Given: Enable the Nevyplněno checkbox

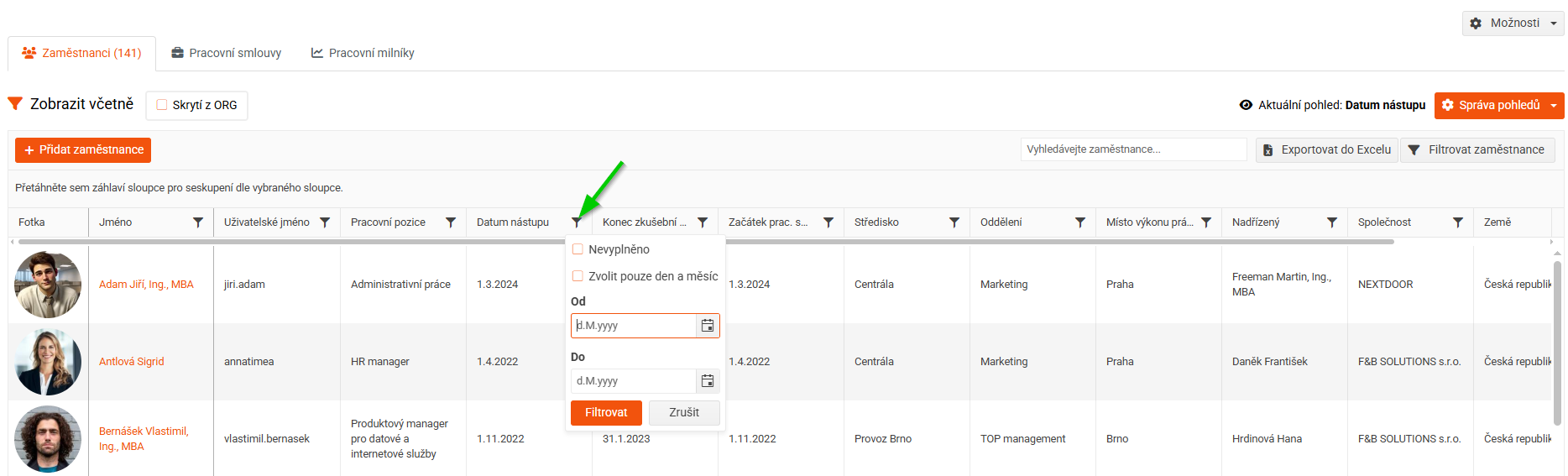Looking at the screenshot, I should [578, 249].
